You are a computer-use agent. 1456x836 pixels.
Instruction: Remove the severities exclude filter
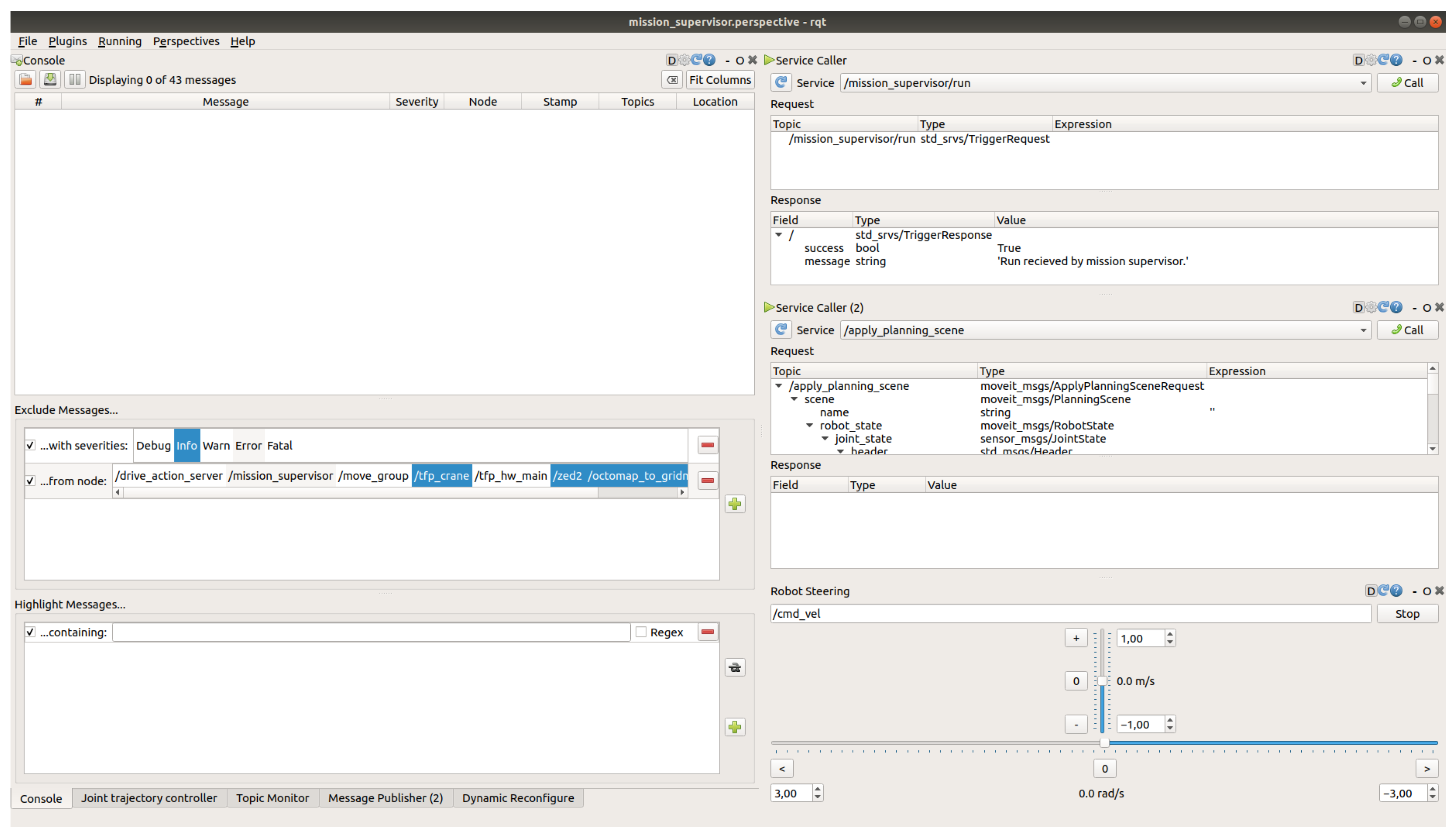pos(707,445)
